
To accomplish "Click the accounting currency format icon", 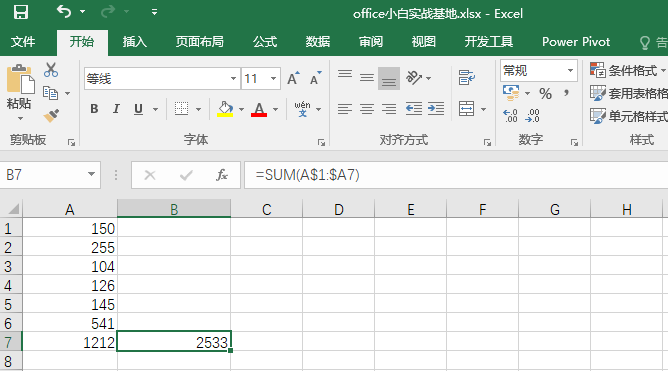I will tap(511, 92).
